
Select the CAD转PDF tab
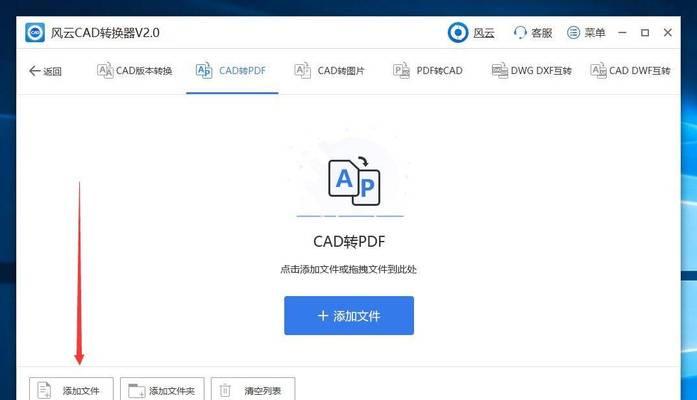coord(230,71)
